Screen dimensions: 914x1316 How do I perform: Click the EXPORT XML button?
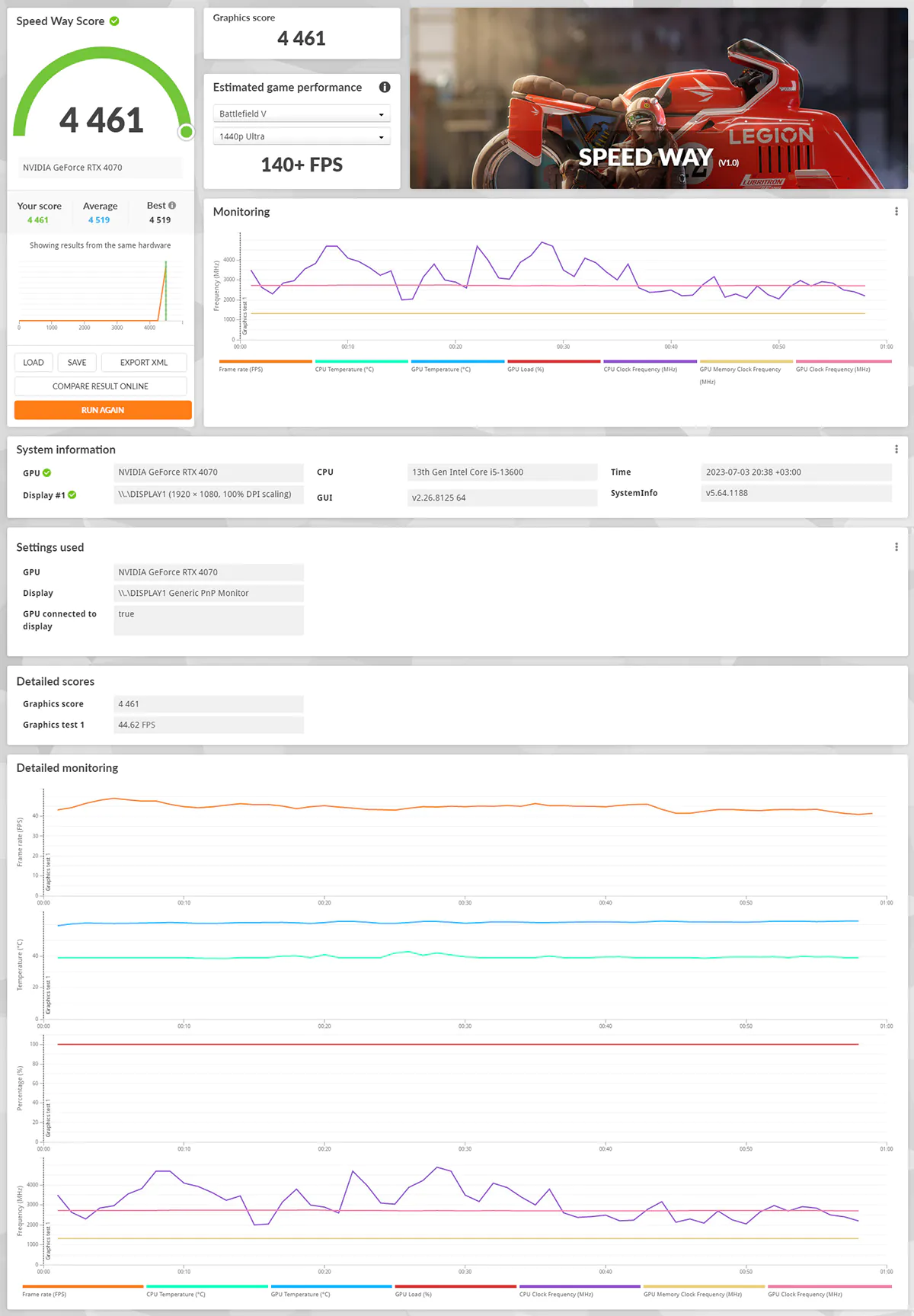(x=144, y=363)
